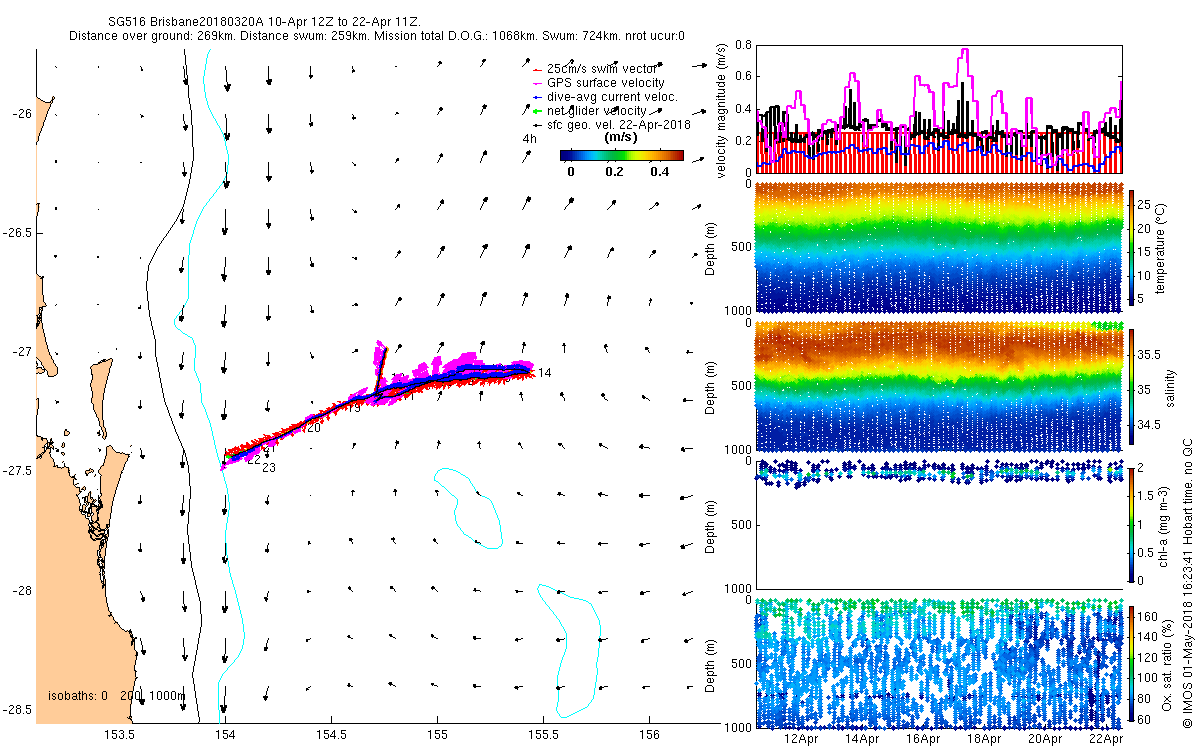Viewport: 1200px width, 750px height.
Task: Click legend entry 'sfc geo. vel. 22-Apr-2018'
Action: 620,124
